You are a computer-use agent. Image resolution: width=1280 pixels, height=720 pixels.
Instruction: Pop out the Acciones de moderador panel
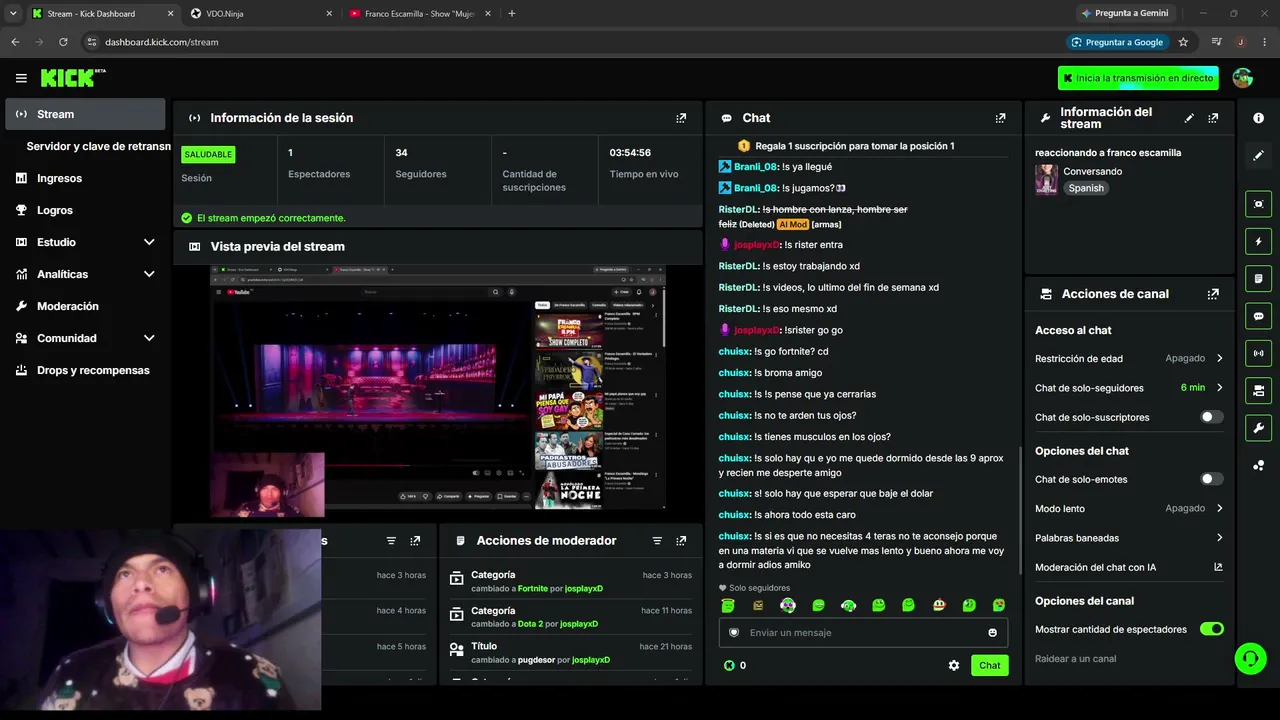click(x=681, y=541)
